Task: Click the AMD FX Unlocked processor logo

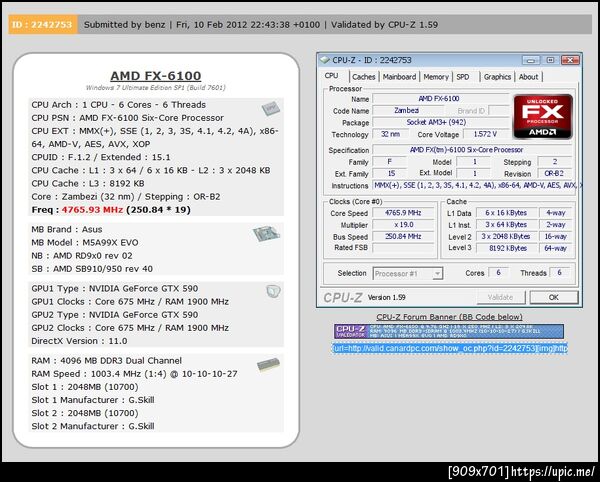Action: 543,116
